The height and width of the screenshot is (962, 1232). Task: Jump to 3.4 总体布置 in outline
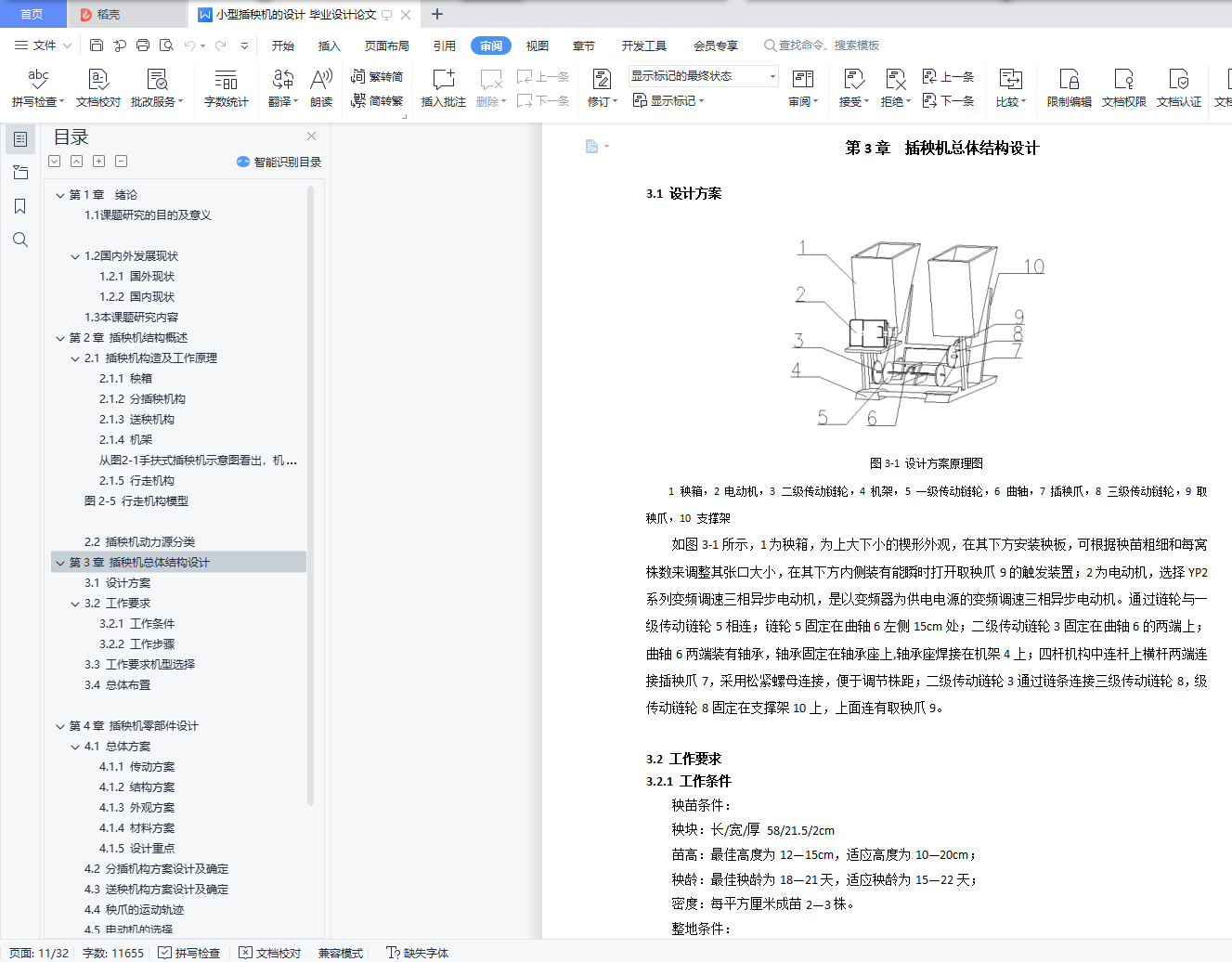tap(117, 685)
